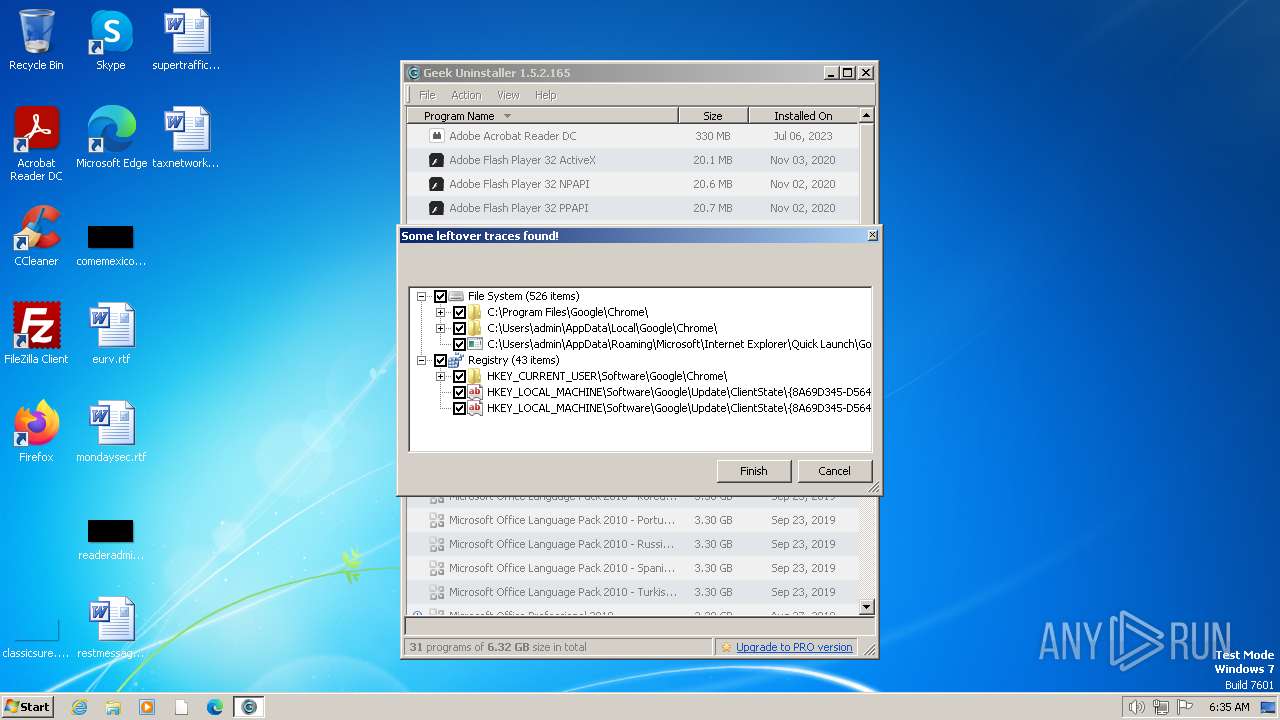
Task: Click the Adobe Acrobat Reader DC program icon
Action: (436, 136)
